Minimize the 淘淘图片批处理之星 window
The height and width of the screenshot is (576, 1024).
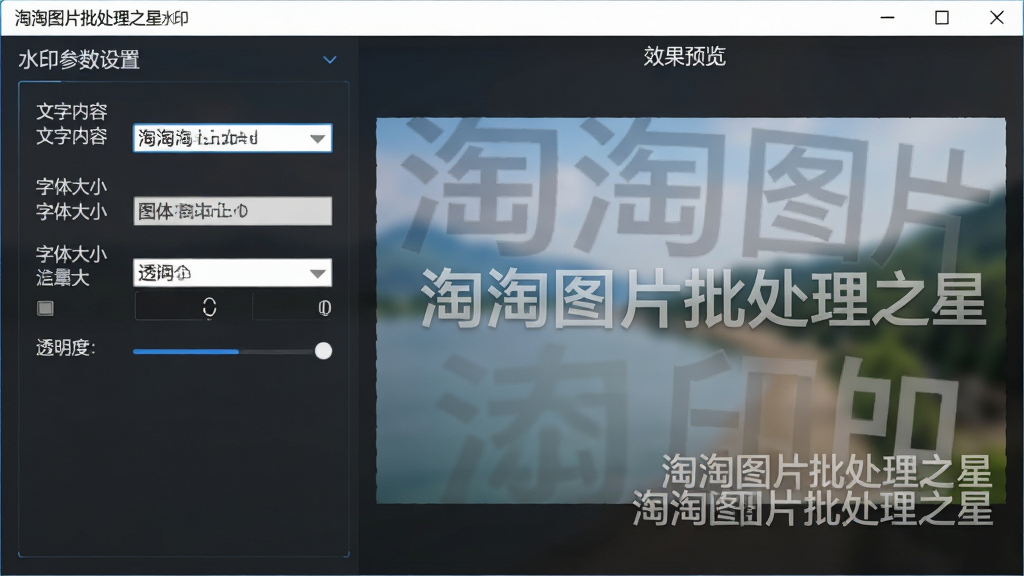(887, 18)
